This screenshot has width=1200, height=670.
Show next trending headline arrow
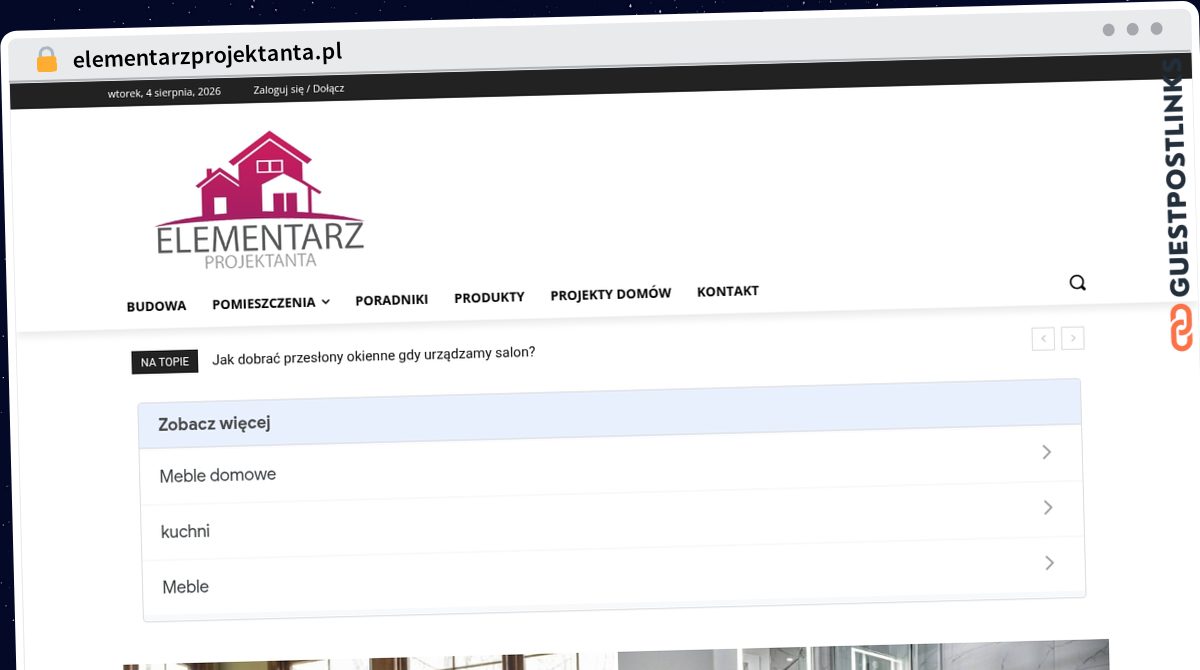click(x=1073, y=339)
